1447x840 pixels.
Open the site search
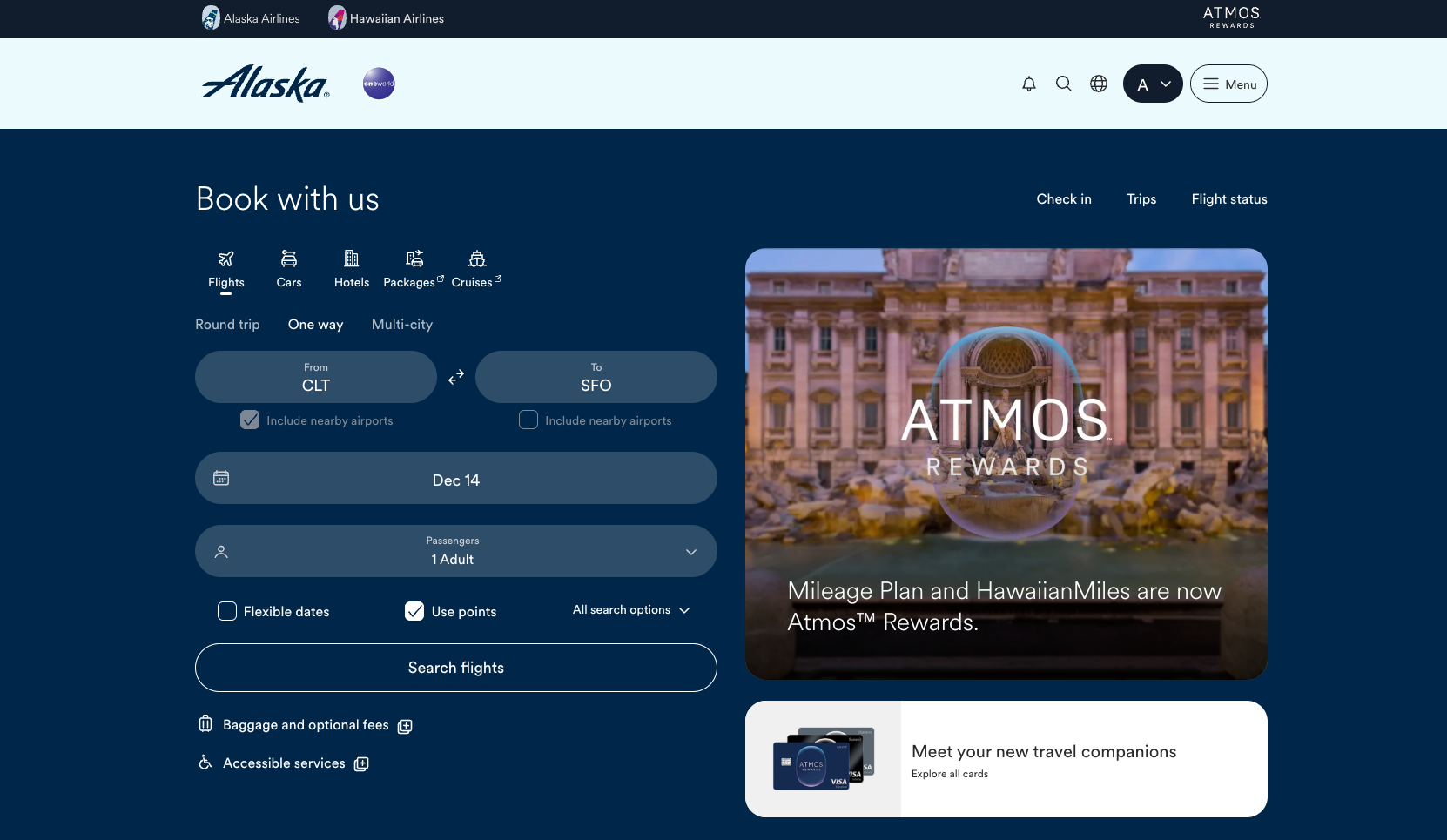1064,84
